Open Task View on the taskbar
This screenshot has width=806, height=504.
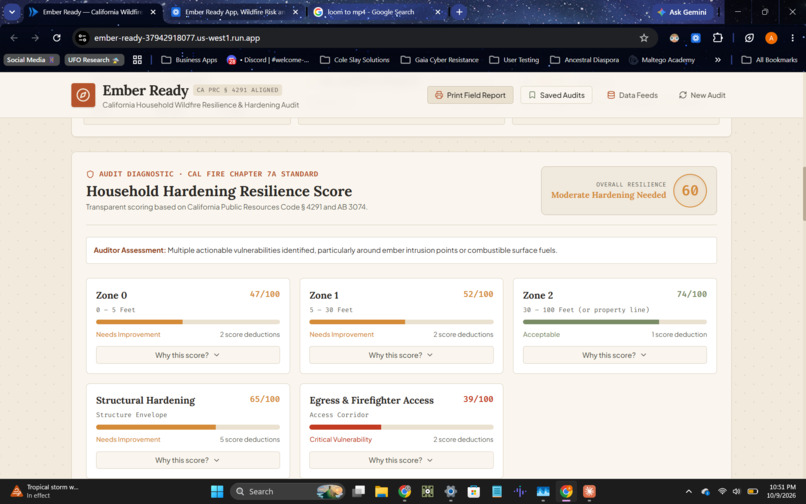358,492
